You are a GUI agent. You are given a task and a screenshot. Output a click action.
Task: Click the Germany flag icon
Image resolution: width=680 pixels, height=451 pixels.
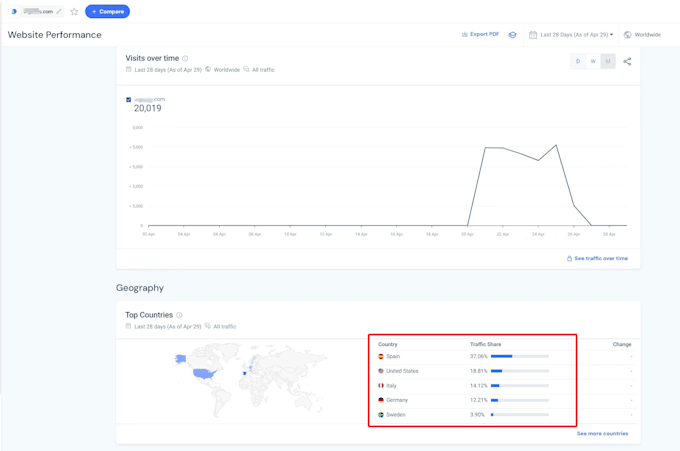pyautogui.click(x=381, y=400)
